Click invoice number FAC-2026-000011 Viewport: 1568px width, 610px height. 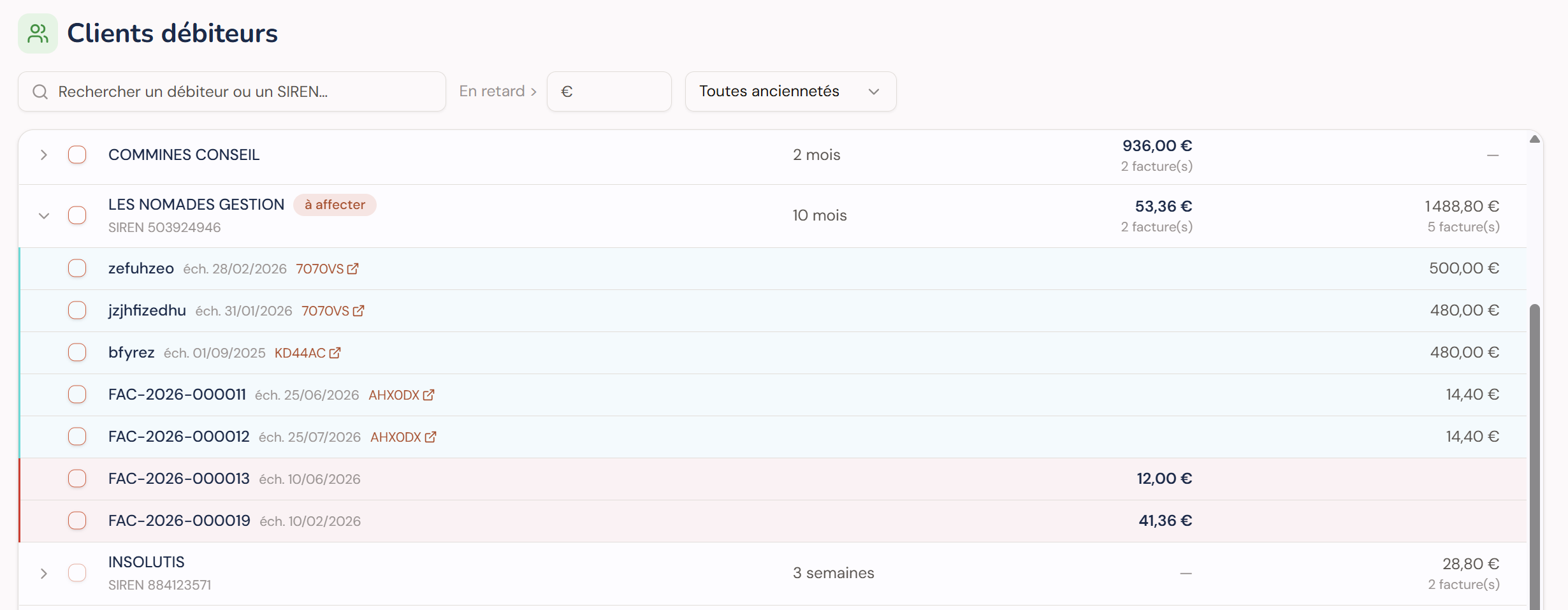pos(177,395)
